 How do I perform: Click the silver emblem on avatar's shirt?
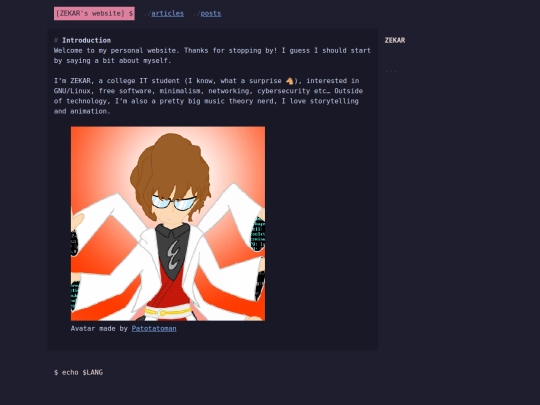[x=174, y=255]
